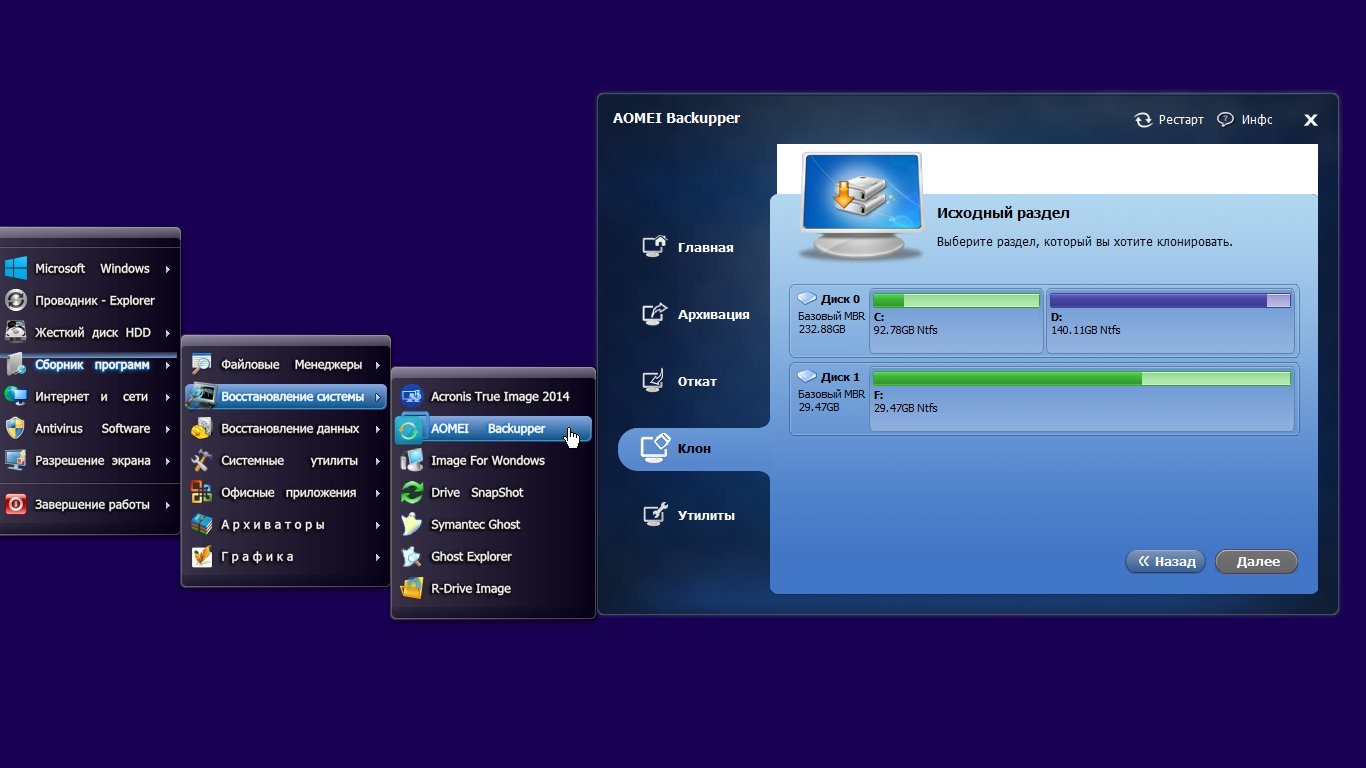Click the '232.88GB' disk size text
Screen dimensions: 1366x768
(x=821, y=329)
